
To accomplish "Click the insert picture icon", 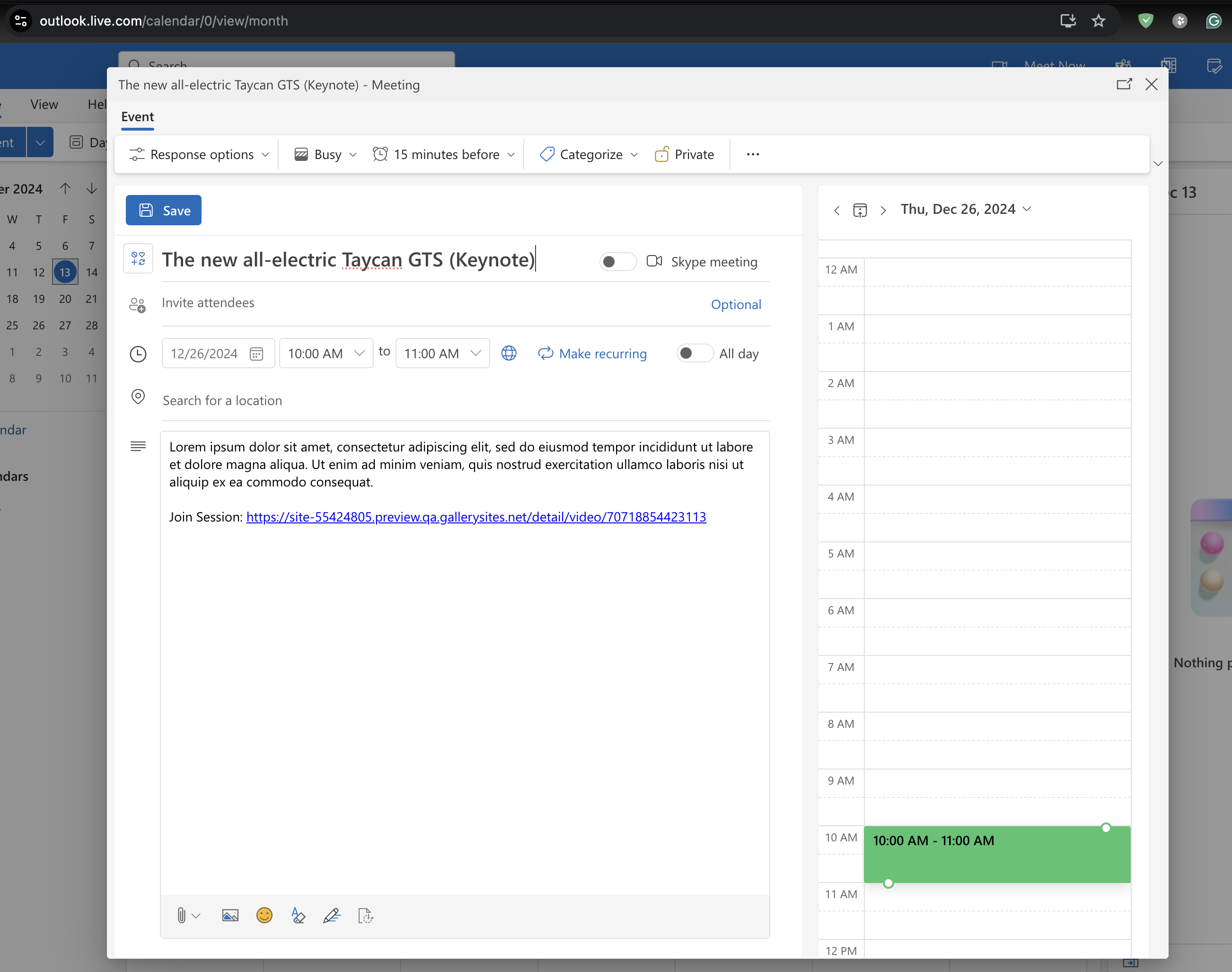I will point(230,916).
